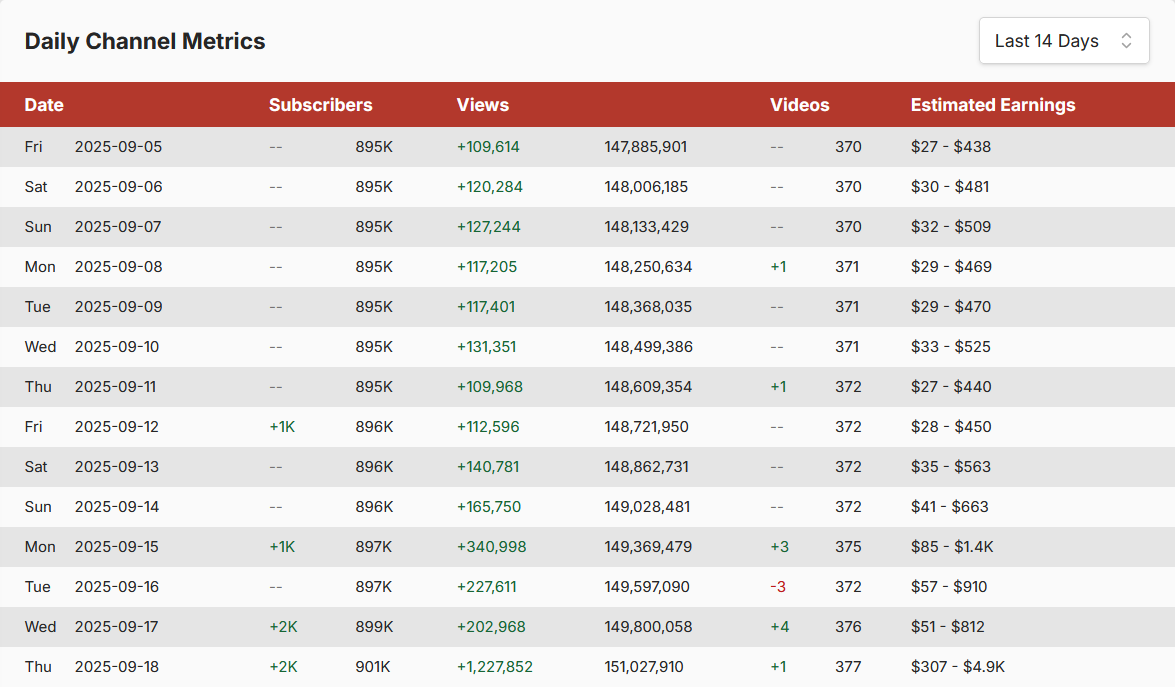The image size is (1175, 687).
Task: Click the Date column header
Action: [x=44, y=105]
